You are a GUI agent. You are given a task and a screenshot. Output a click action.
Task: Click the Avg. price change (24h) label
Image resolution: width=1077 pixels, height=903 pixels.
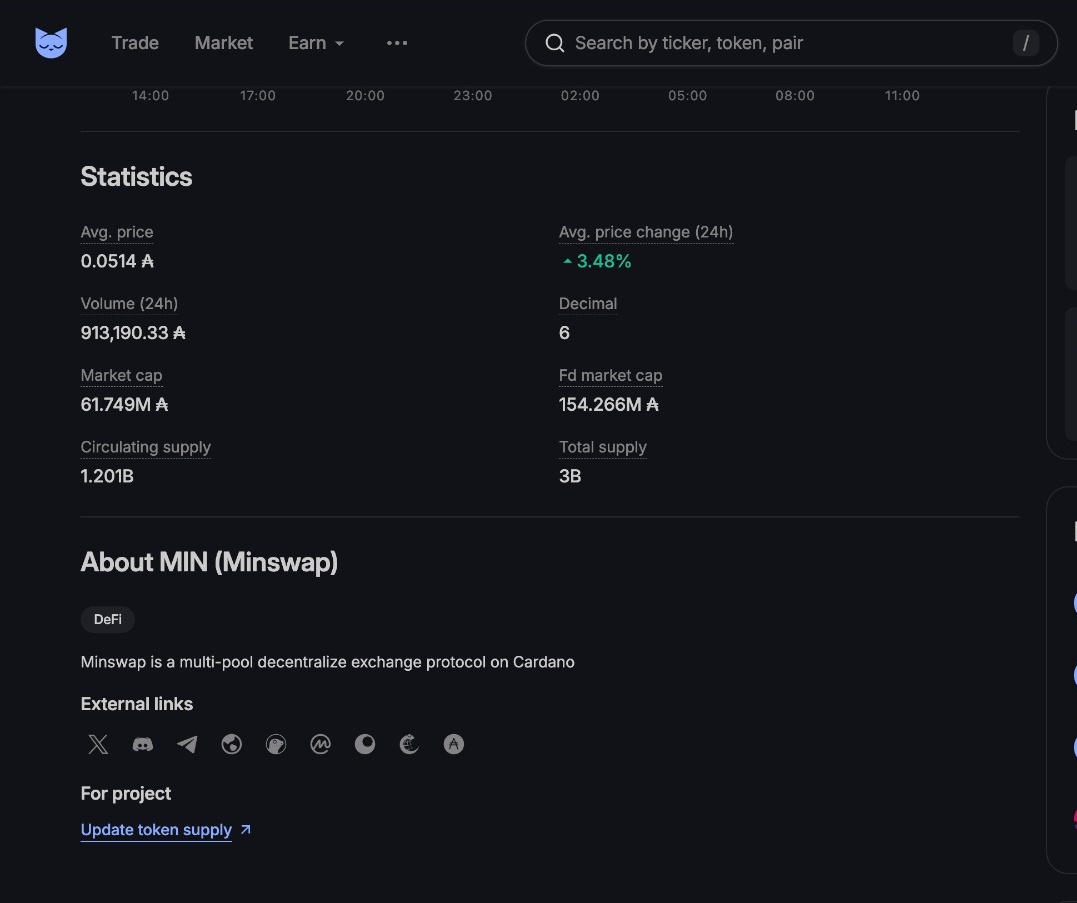(646, 232)
